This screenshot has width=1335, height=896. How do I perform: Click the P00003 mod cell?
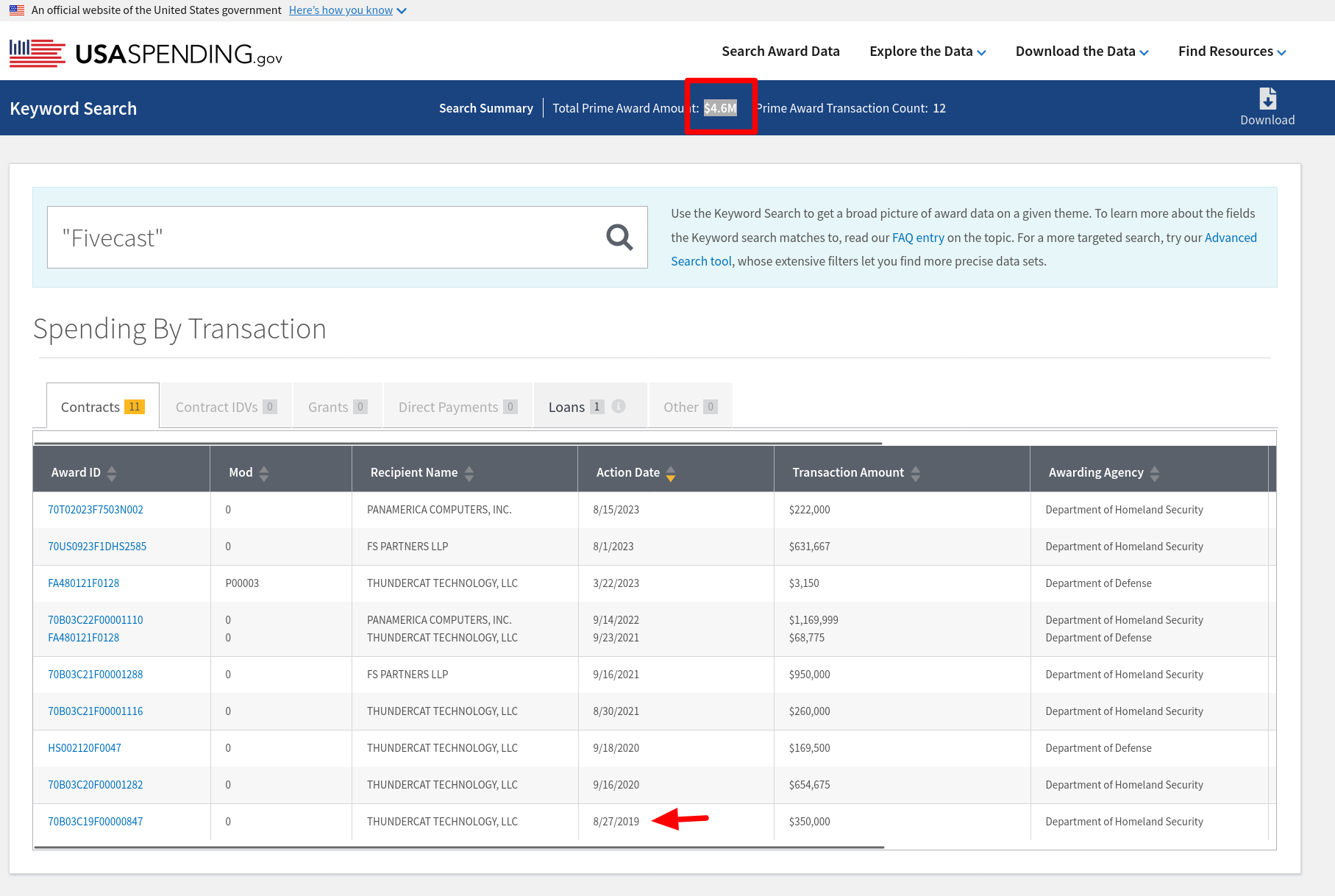pos(242,583)
